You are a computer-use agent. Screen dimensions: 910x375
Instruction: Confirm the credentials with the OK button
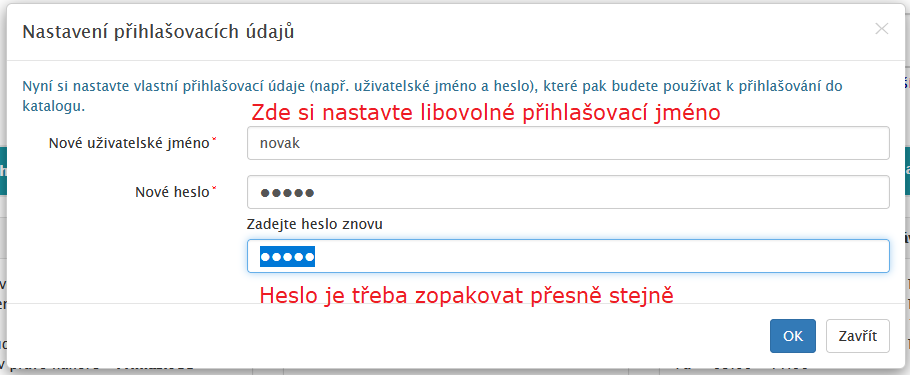793,336
